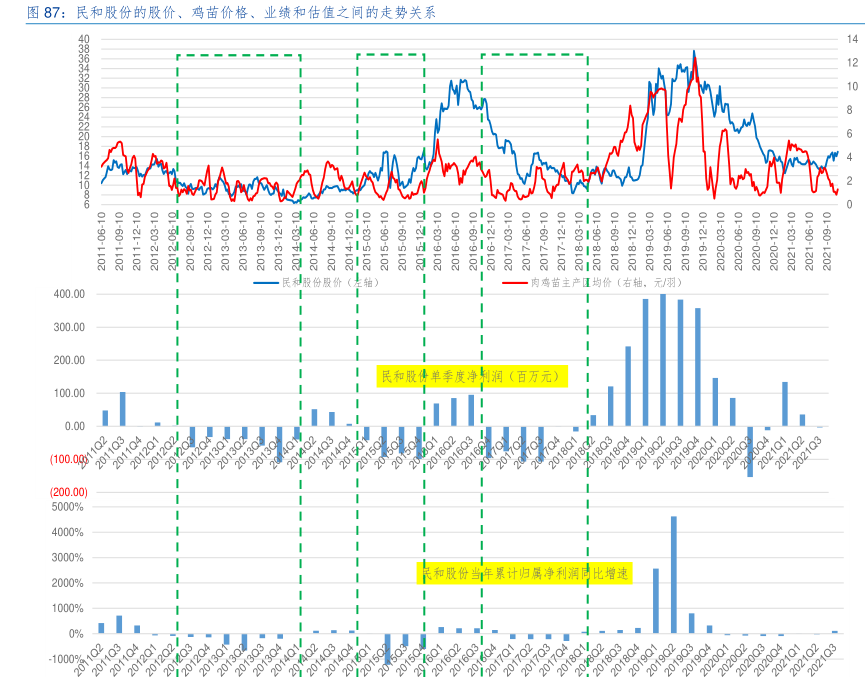Screen dimensions: 865x677
Task: Click the date label '2016-06-10'
Action: [455, 241]
